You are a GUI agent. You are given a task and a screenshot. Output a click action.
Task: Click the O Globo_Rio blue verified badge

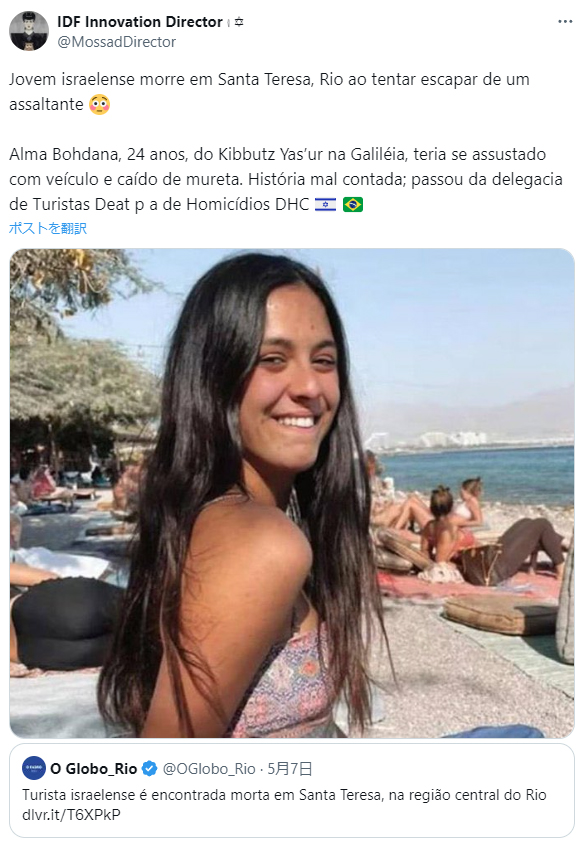click(149, 768)
